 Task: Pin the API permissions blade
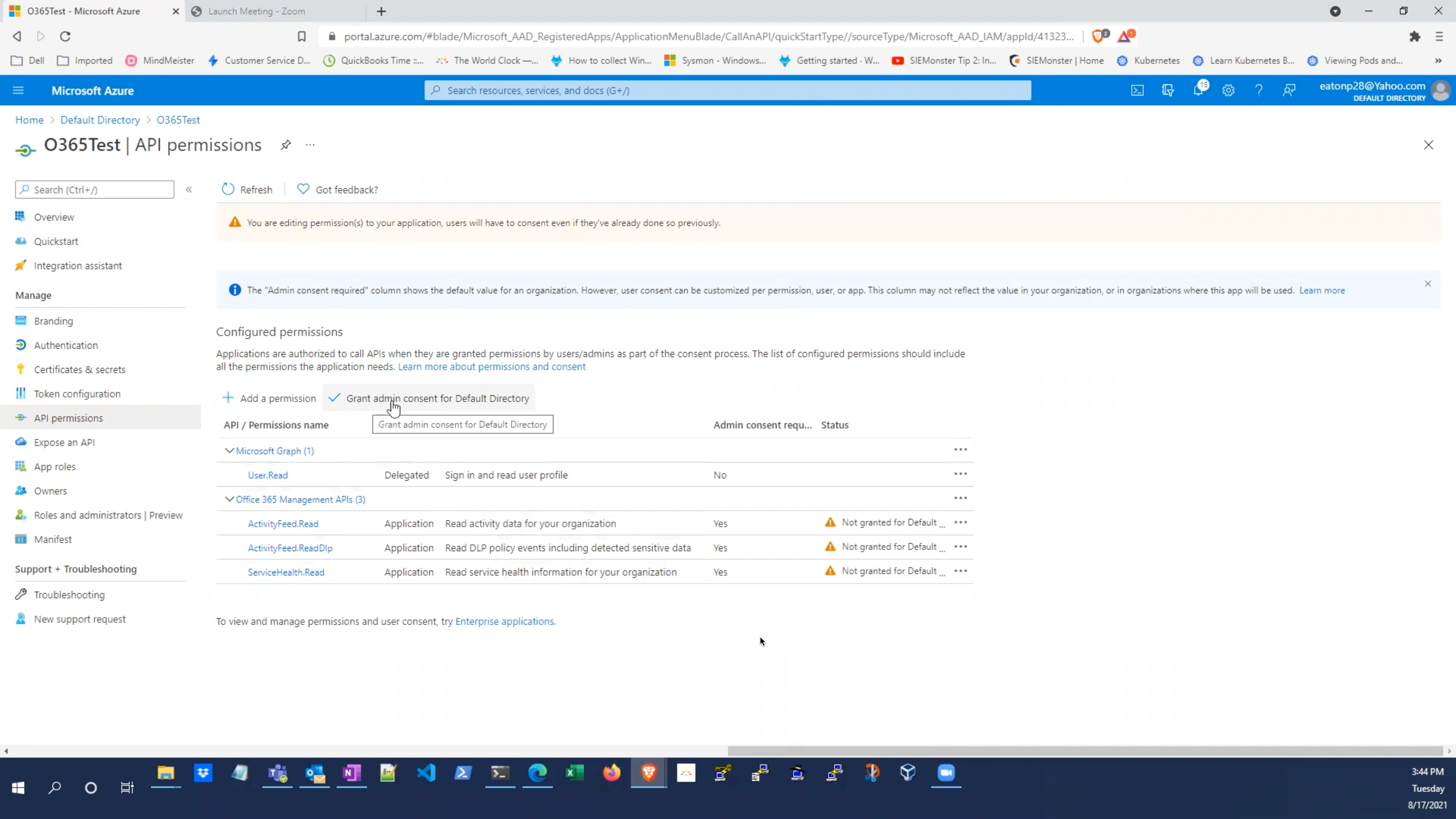point(286,145)
